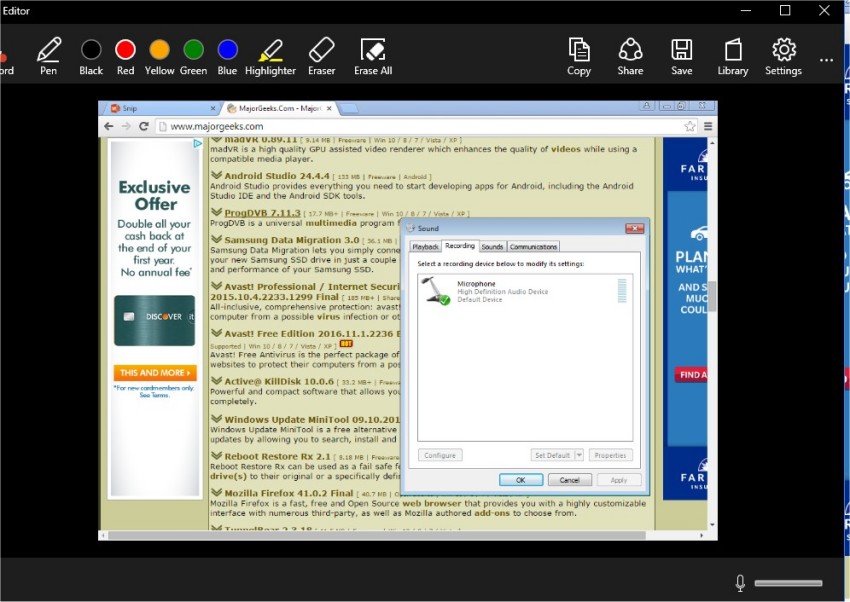The image size is (850, 602).
Task: Open the Library
Action: [x=733, y=56]
